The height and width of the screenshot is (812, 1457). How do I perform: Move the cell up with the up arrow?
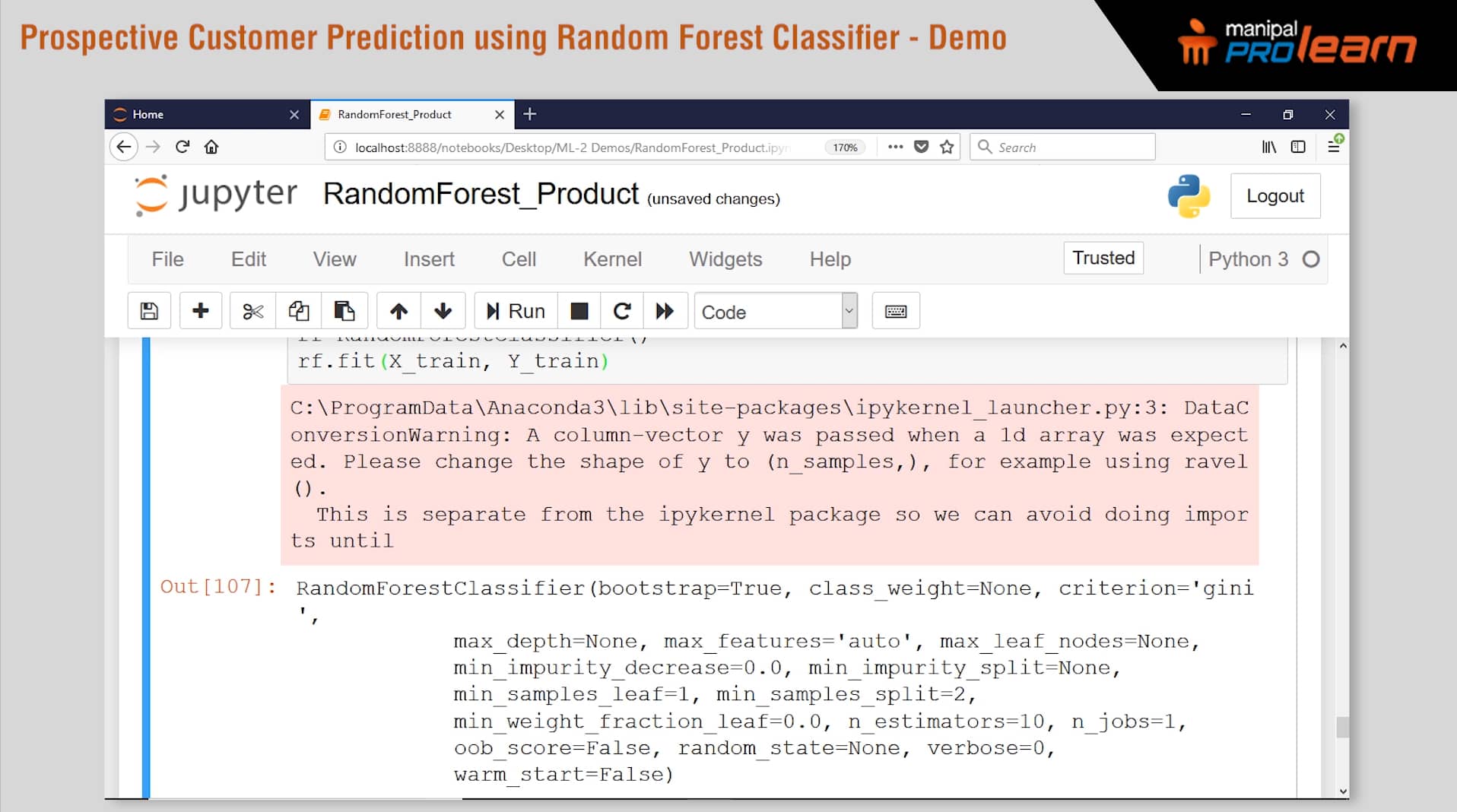click(398, 311)
